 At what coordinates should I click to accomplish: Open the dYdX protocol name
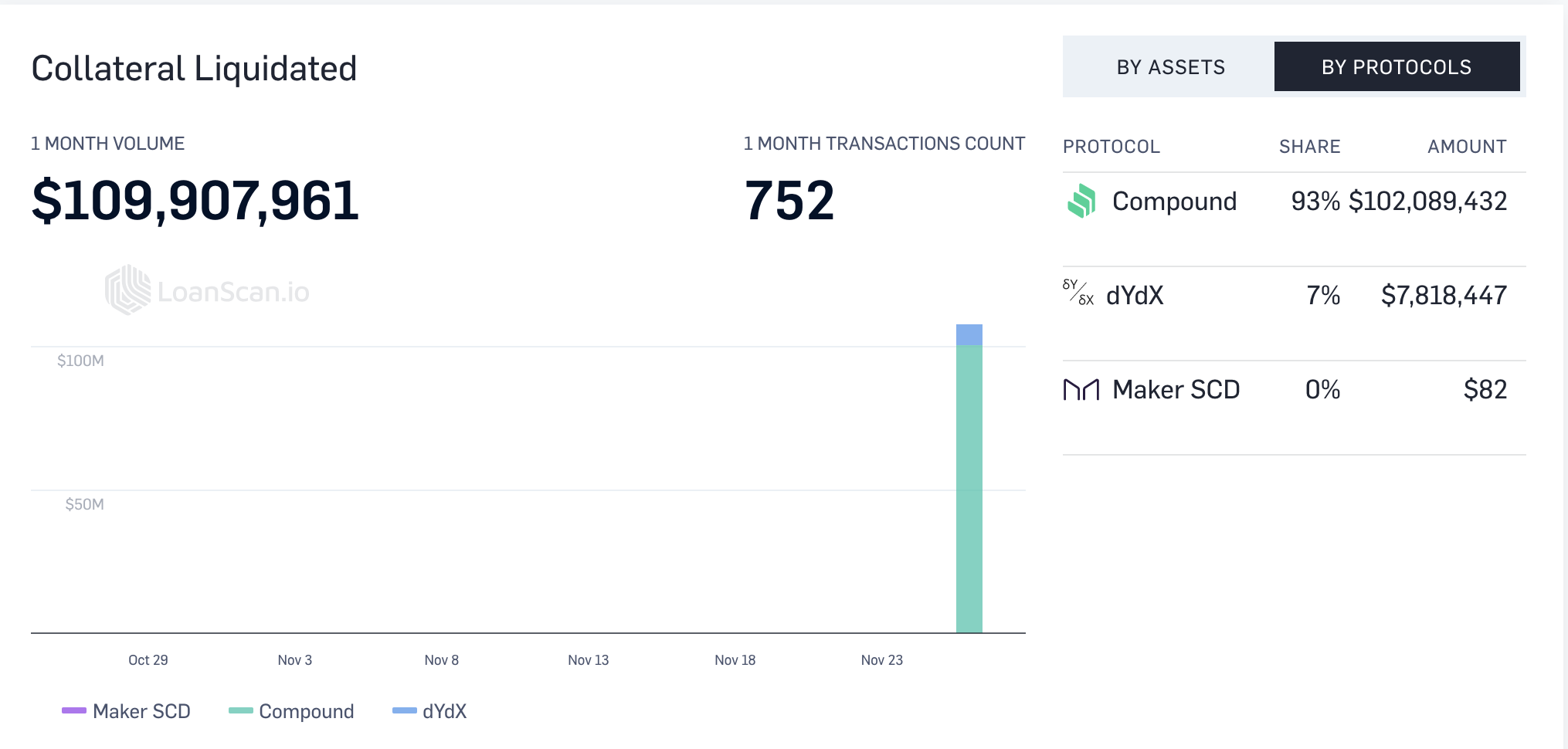(1135, 295)
